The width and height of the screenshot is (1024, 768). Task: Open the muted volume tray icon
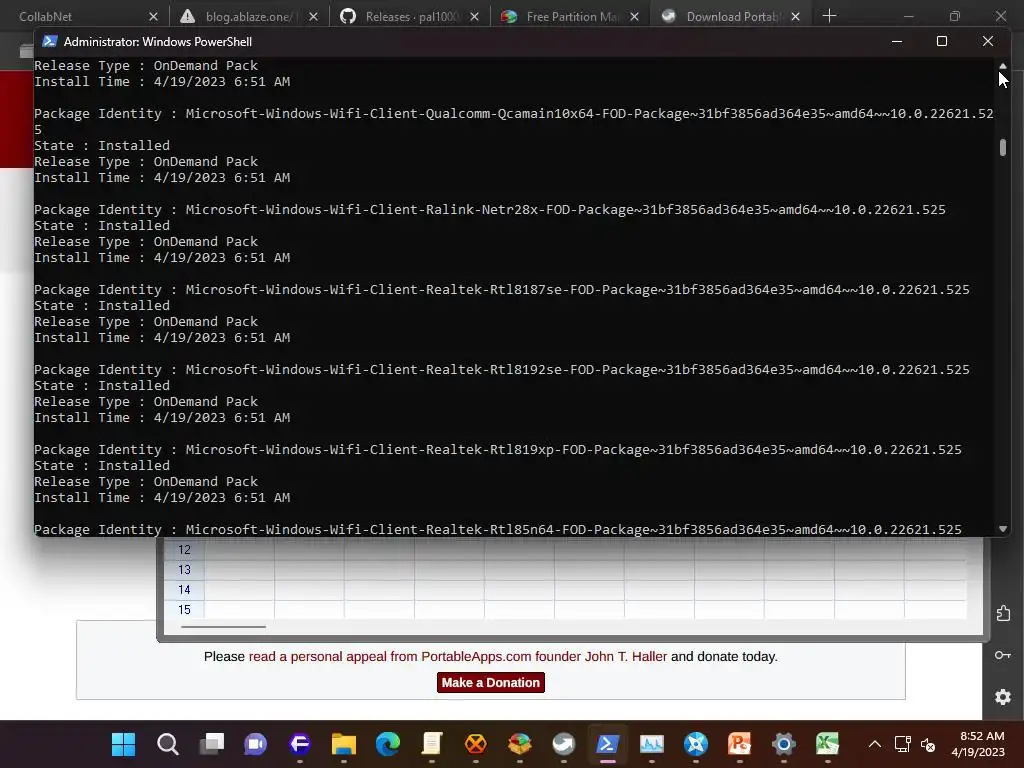(928, 744)
